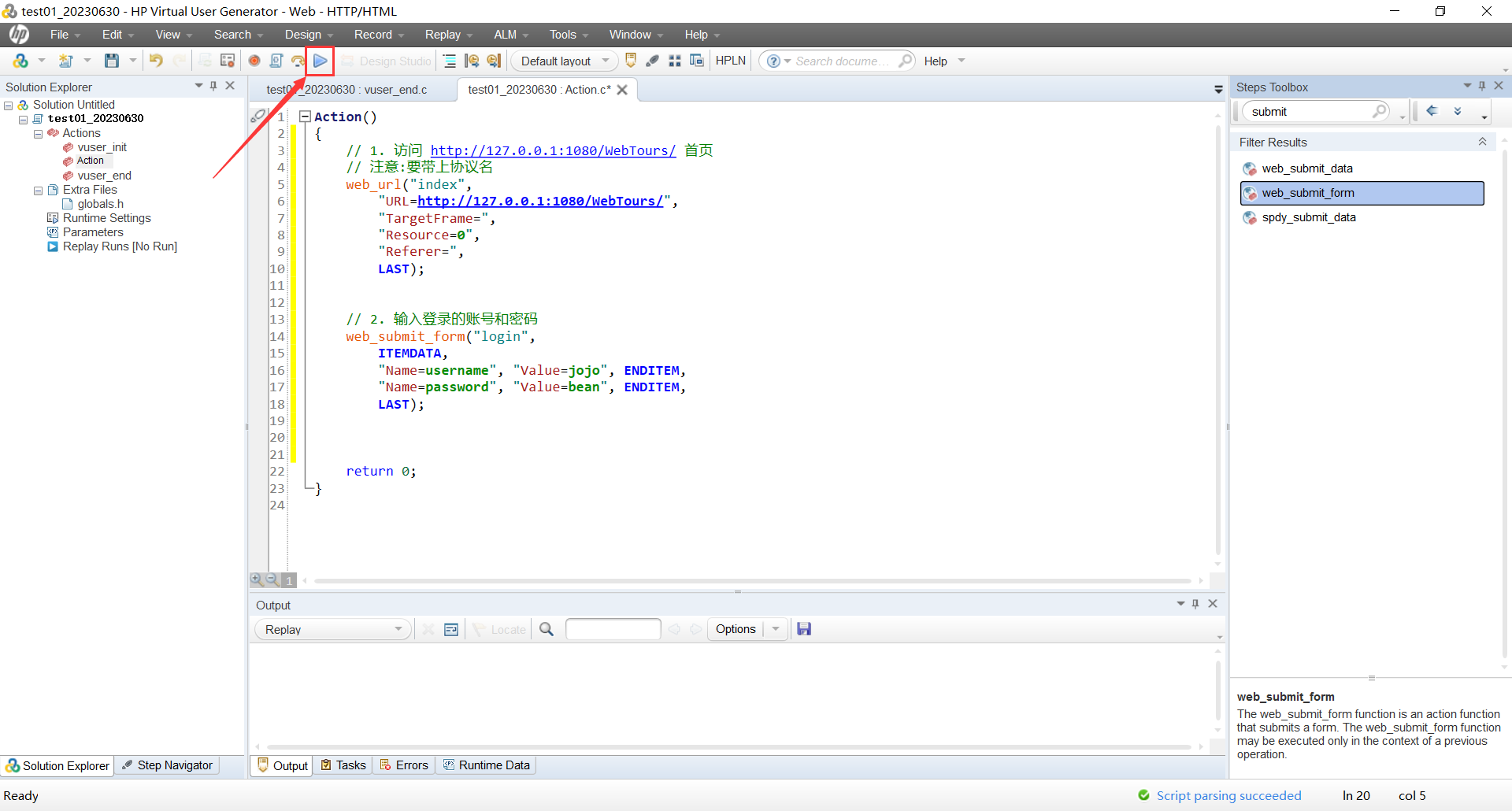Click the red Record button in toolbar
The width and height of the screenshot is (1512, 811).
[x=254, y=61]
